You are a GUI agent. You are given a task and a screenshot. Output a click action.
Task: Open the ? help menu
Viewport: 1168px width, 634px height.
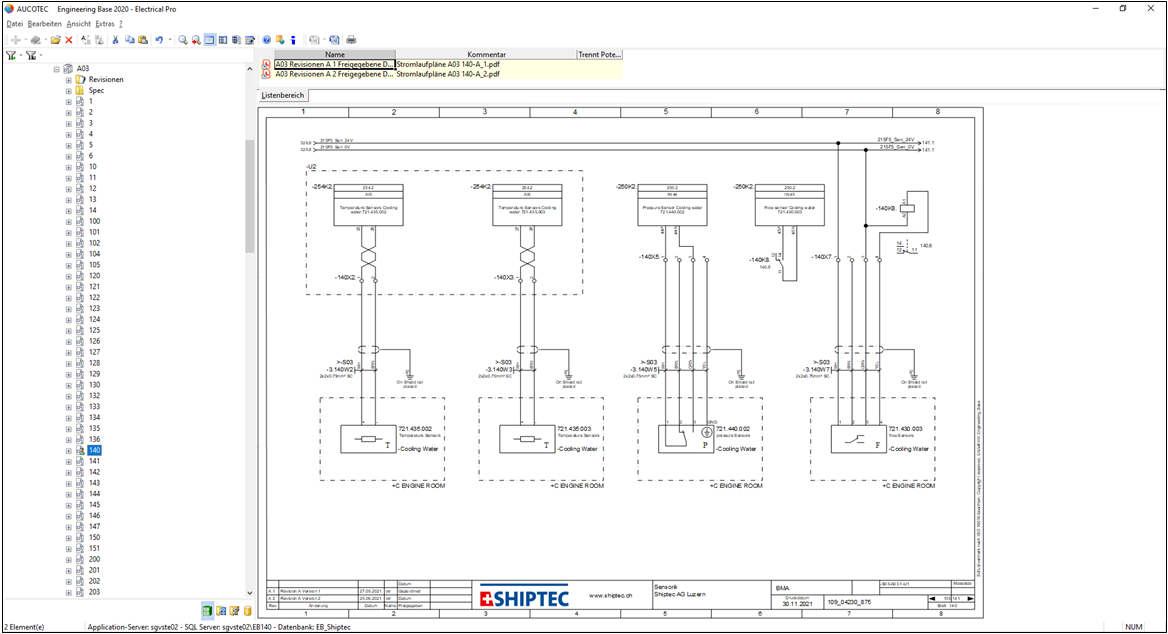(x=121, y=24)
